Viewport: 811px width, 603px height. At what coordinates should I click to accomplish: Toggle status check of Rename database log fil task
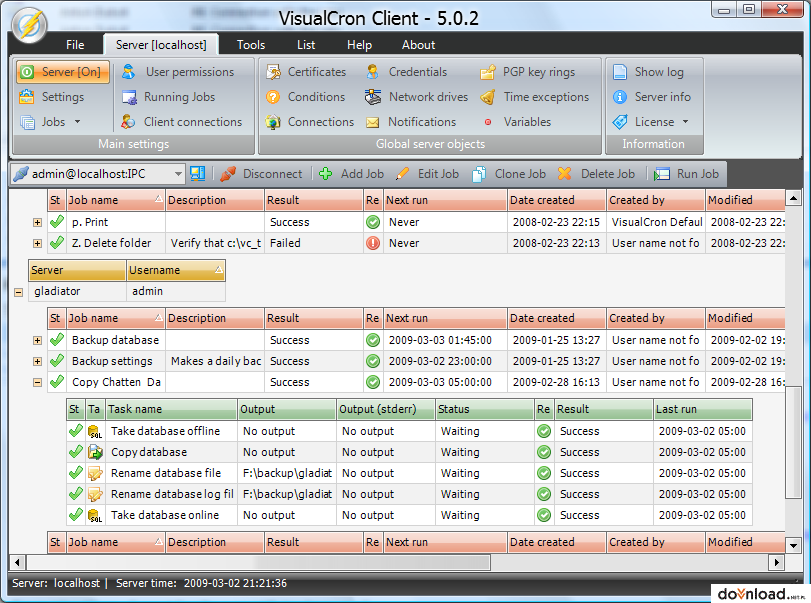click(76, 494)
